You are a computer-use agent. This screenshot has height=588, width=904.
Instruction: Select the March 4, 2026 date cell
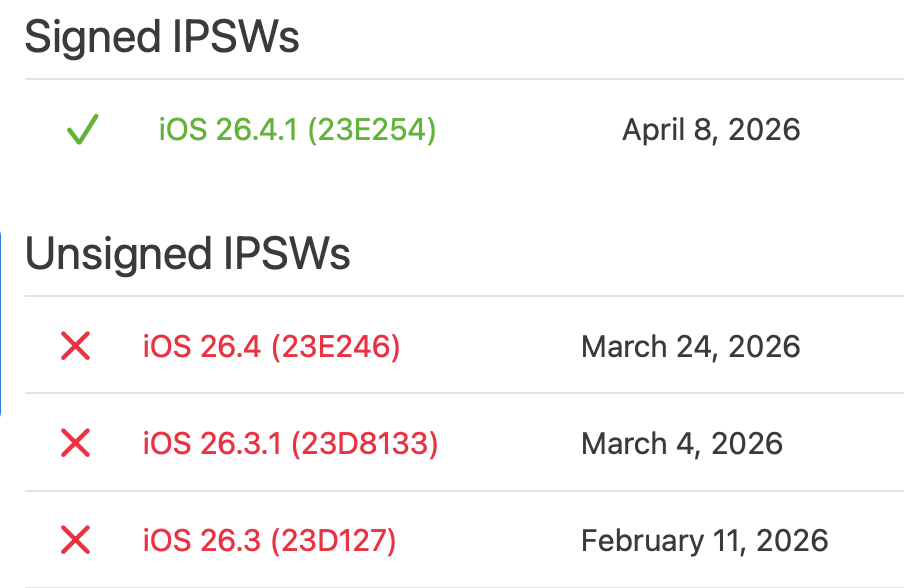(x=681, y=443)
